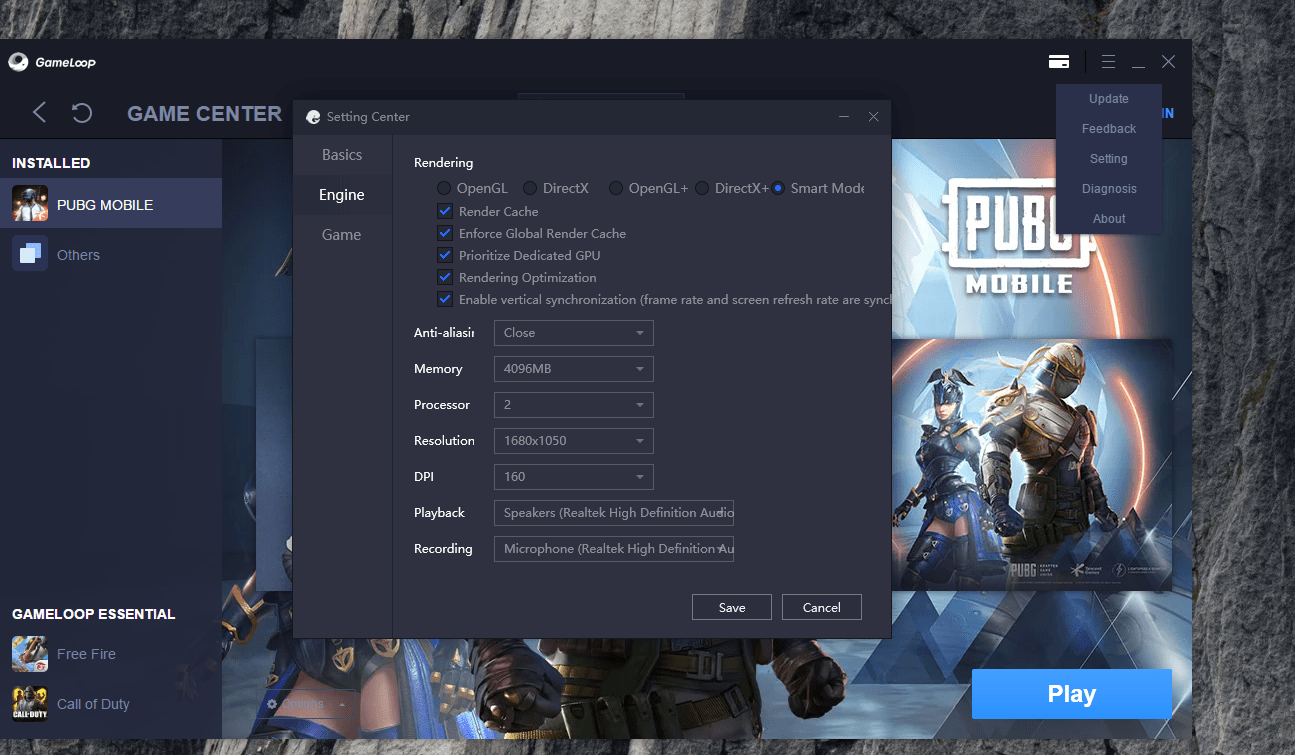
Task: Click the "GAMELOOP ESSENTIAL" sidebar heading
Action: [94, 614]
